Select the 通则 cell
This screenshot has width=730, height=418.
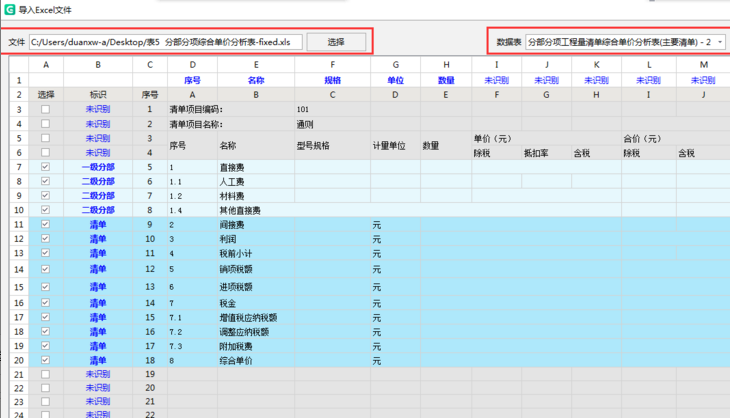coord(332,124)
